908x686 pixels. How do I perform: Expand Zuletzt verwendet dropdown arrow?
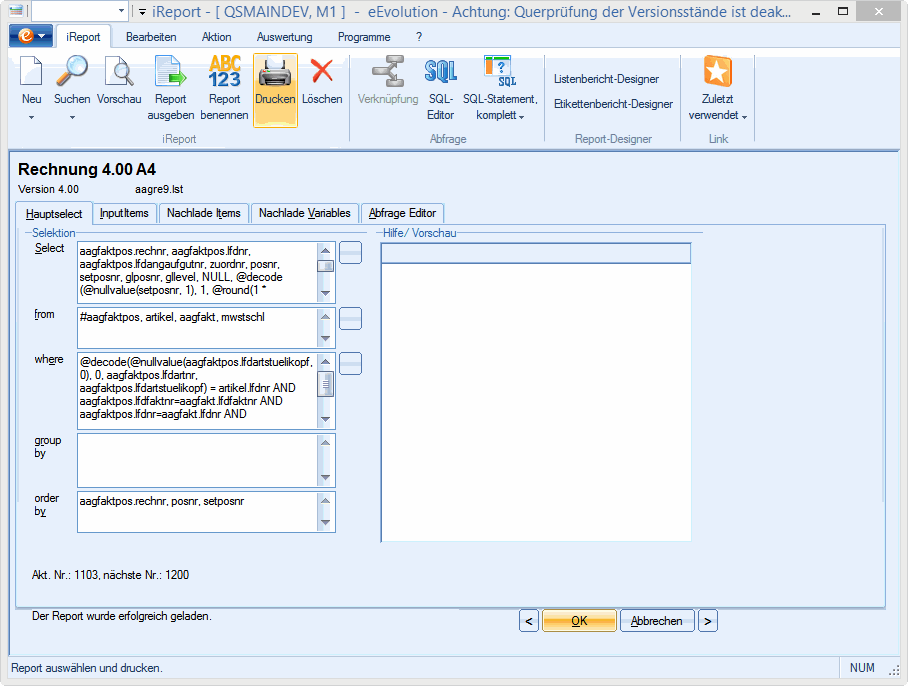(744, 117)
